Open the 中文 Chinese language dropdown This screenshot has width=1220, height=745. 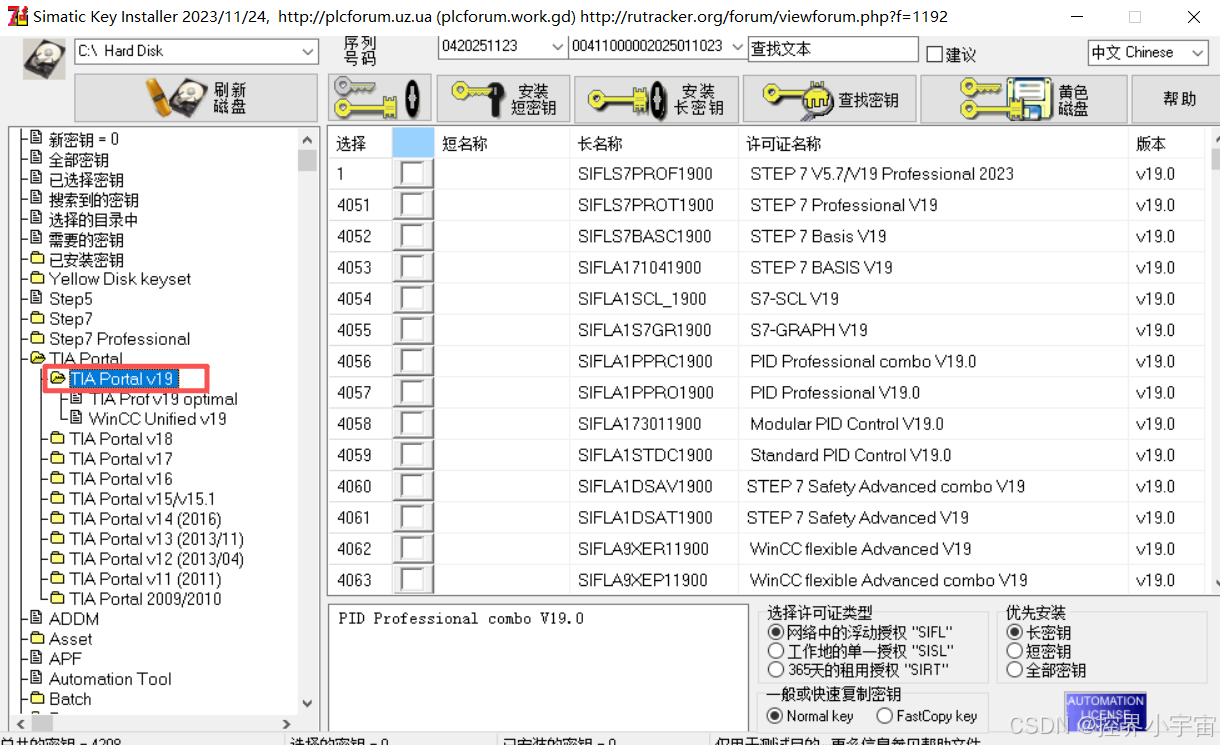[x=1198, y=53]
